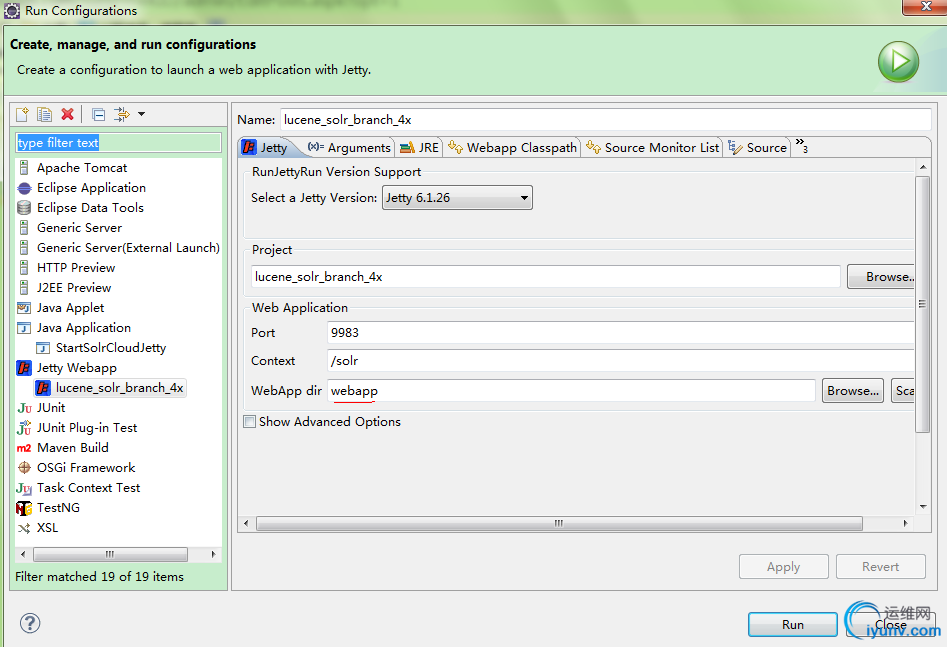
Task: Click the Jetty panel scroll-down arrow
Action: (923, 507)
